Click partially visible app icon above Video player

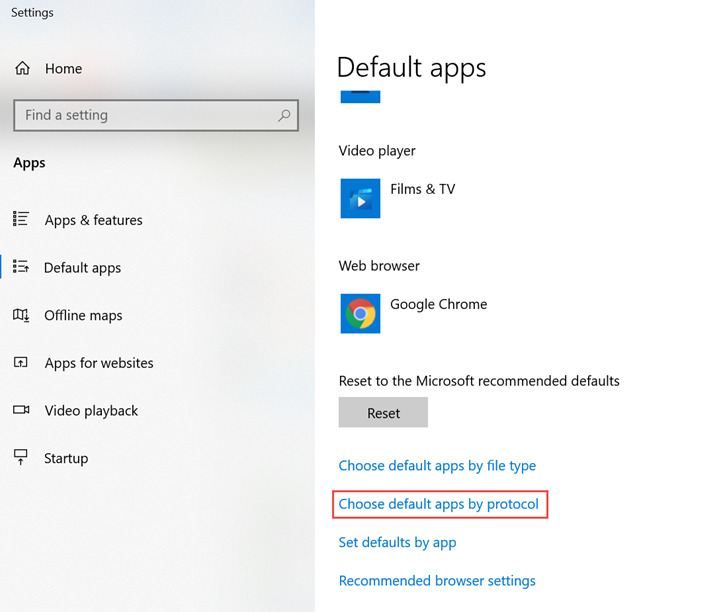pos(360,96)
